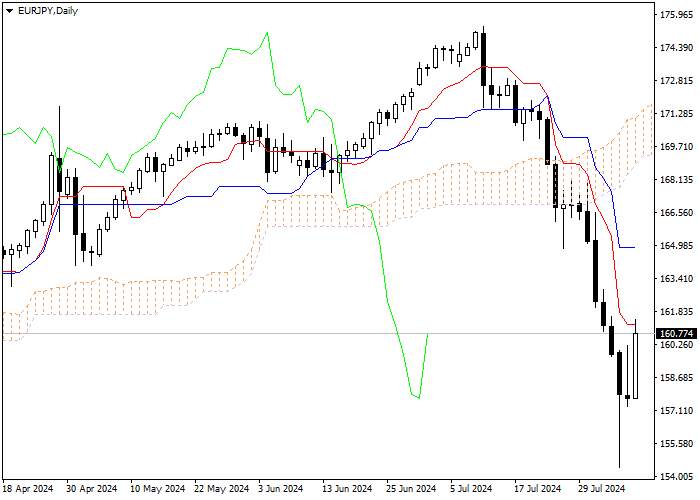Click the 13 Jun 2024 date label
Image resolution: width=700 pixels, height=500 pixels.
347,489
